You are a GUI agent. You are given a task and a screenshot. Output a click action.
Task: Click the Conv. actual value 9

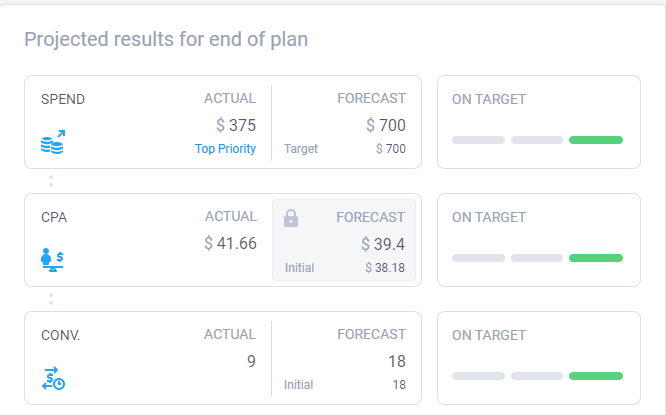[x=251, y=361]
